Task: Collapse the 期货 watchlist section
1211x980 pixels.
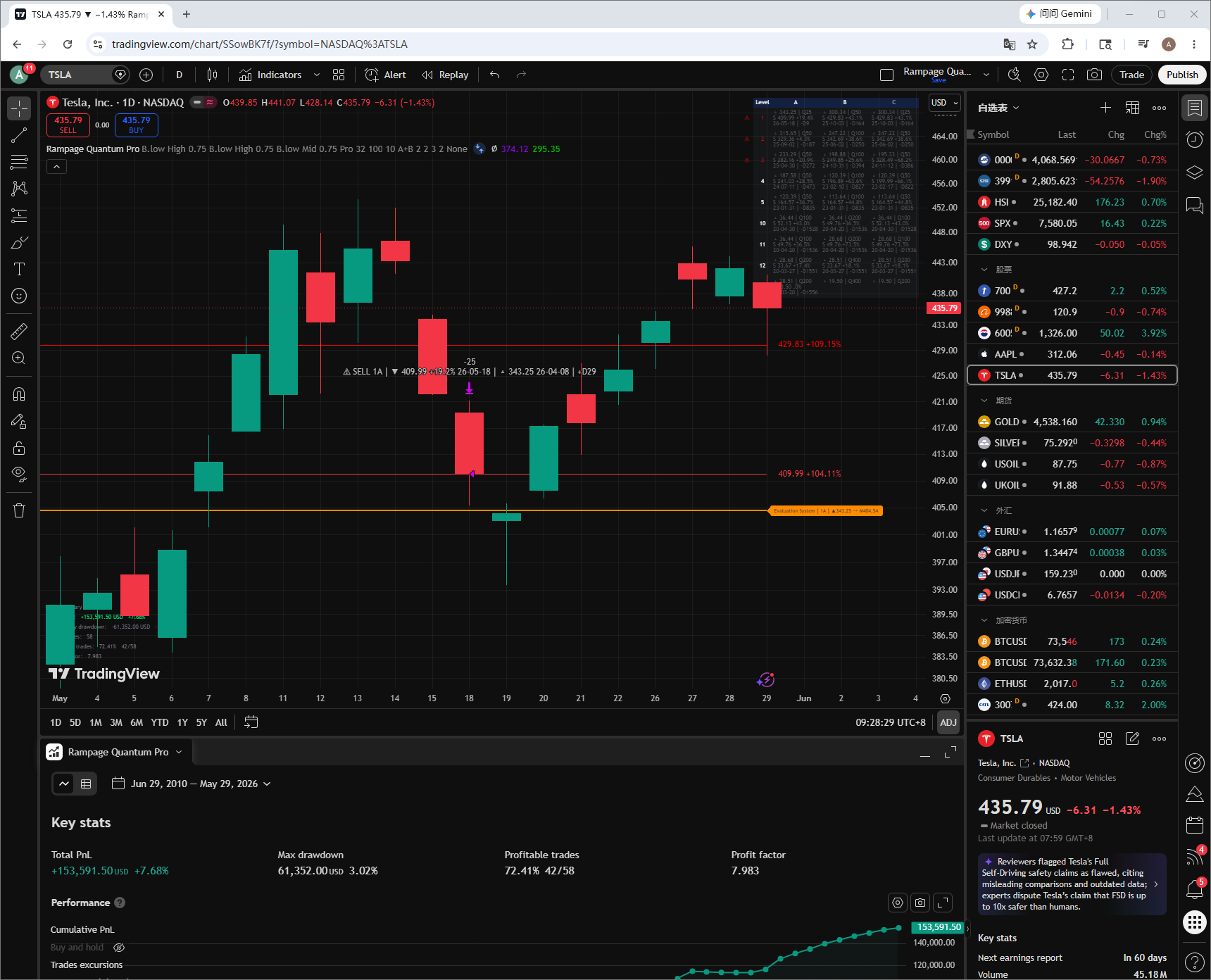Action: [984, 401]
